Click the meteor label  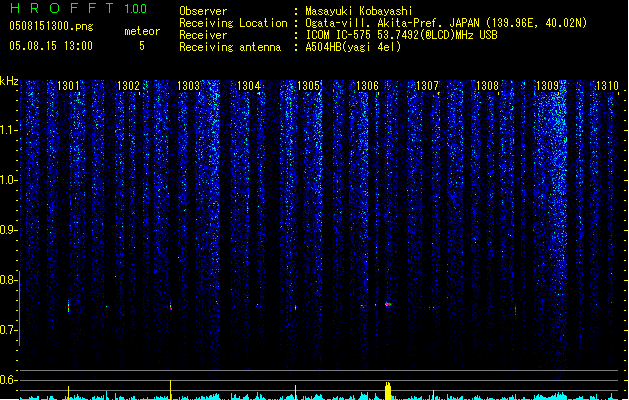[x=142, y=31]
